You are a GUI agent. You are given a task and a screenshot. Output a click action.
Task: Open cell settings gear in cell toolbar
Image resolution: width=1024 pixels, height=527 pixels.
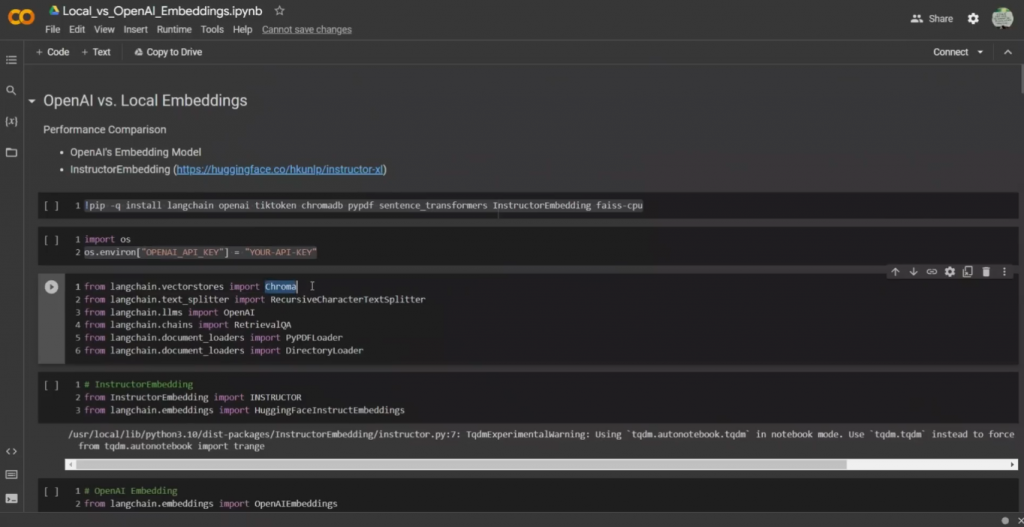coord(950,272)
